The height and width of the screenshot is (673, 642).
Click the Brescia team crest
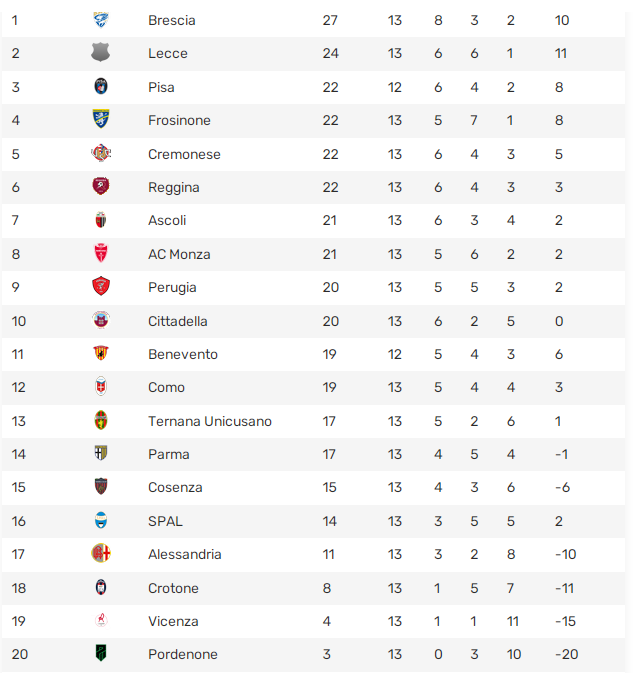point(101,20)
